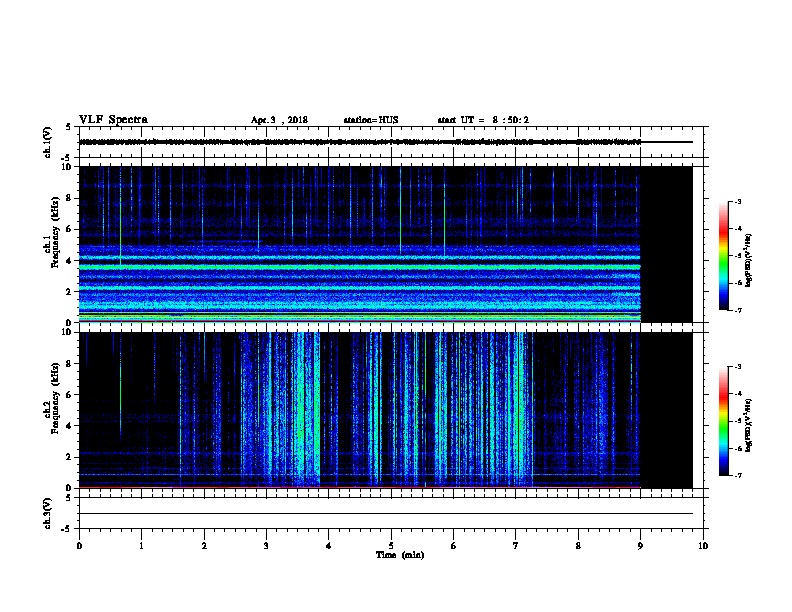Click the ch.1 color bar log(PSD) unit label
This screenshot has height=612, width=792.
[749, 260]
